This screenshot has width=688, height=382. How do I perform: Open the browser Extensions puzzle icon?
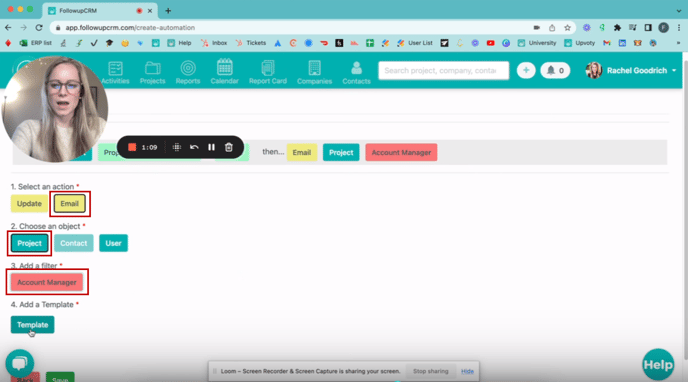coord(617,28)
